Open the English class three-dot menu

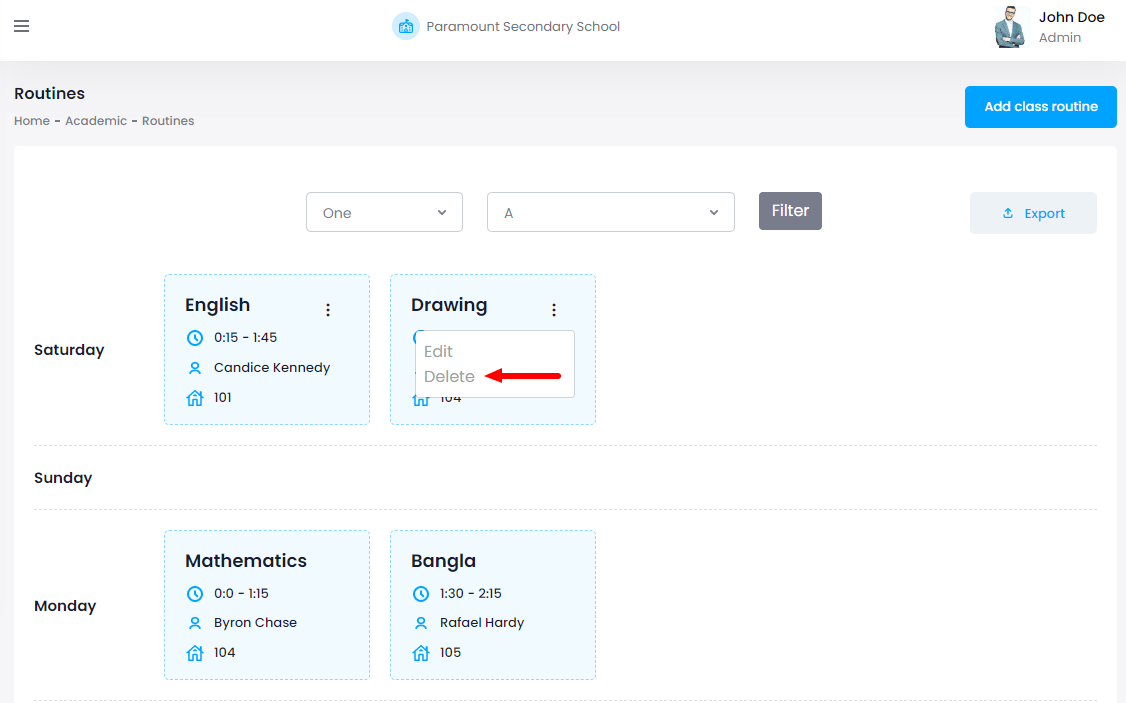tap(328, 310)
